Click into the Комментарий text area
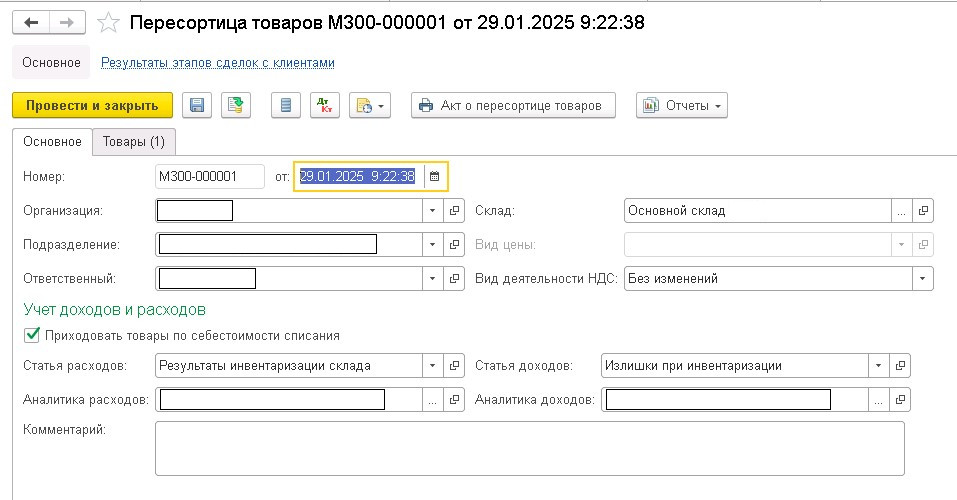Screen dimensions: 957x500 click(x=530, y=449)
